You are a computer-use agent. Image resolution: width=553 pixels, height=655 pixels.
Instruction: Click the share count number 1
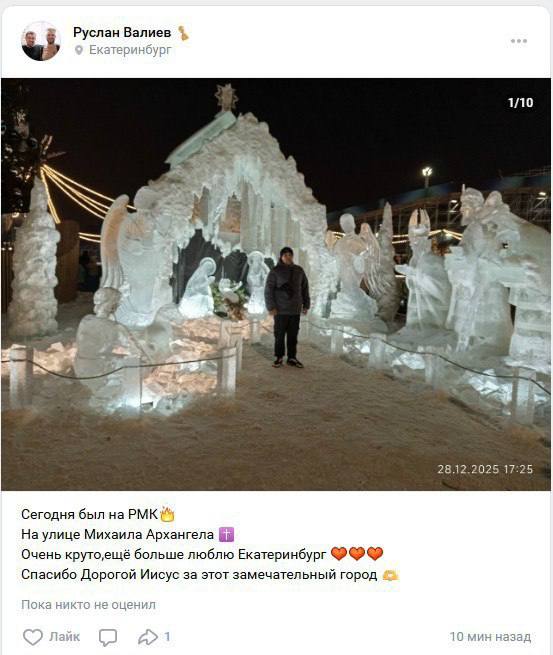(x=167, y=637)
